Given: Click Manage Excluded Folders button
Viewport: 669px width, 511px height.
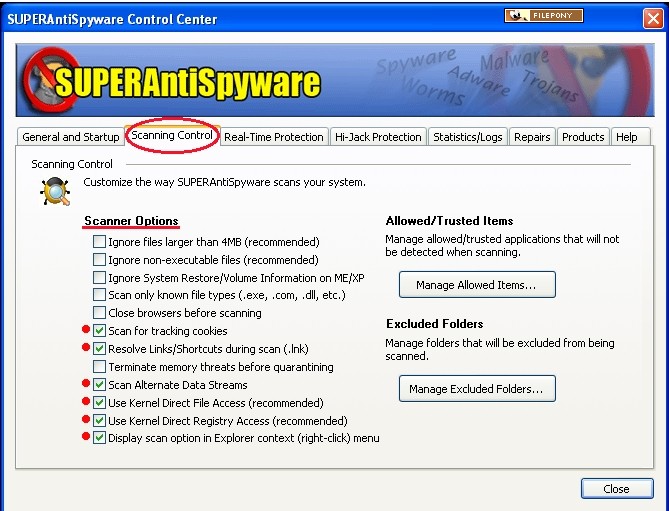Looking at the screenshot, I should [x=477, y=389].
